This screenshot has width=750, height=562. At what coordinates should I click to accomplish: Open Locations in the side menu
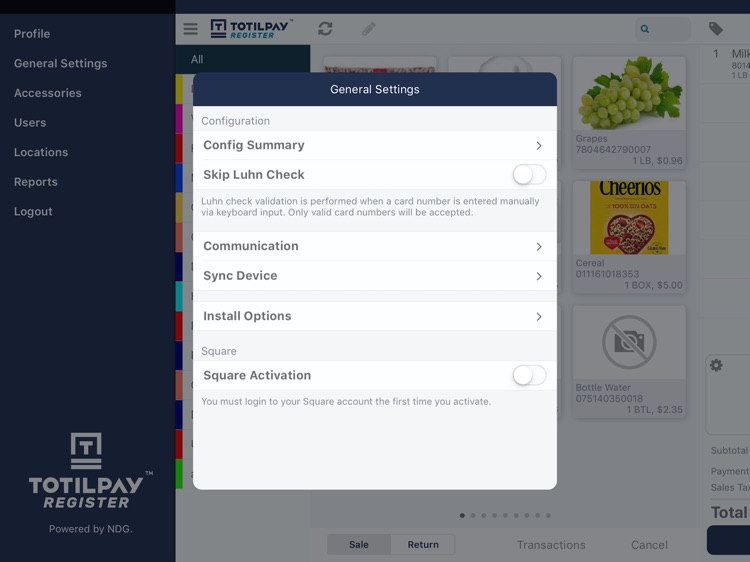tap(41, 153)
